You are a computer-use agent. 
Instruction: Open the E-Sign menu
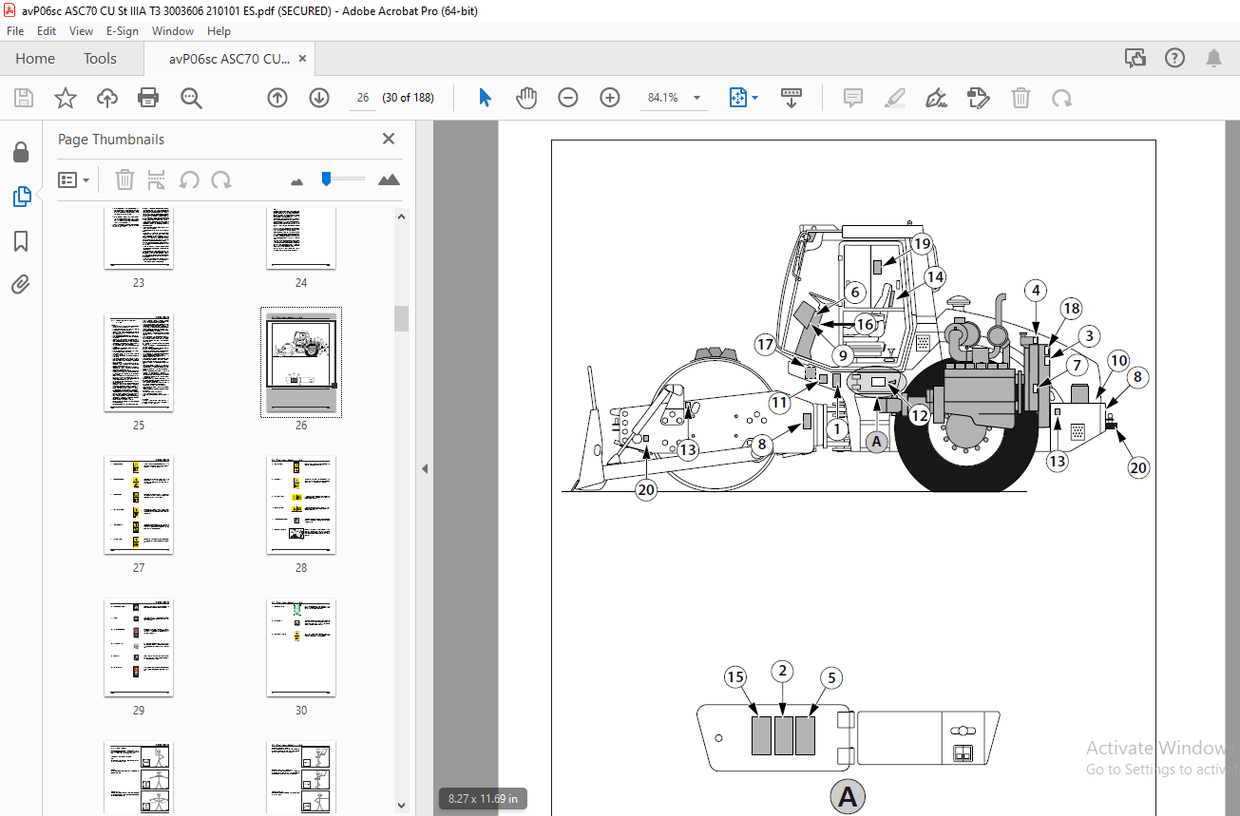[121, 31]
